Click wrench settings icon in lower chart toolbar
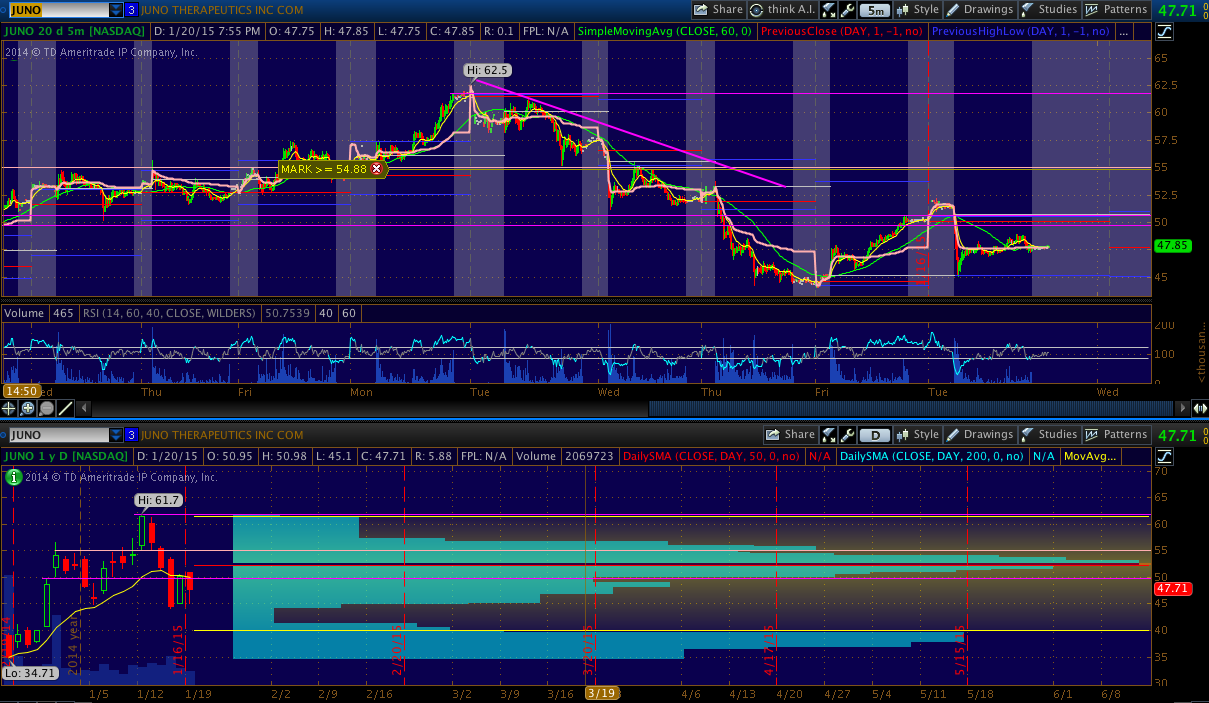 (x=847, y=435)
